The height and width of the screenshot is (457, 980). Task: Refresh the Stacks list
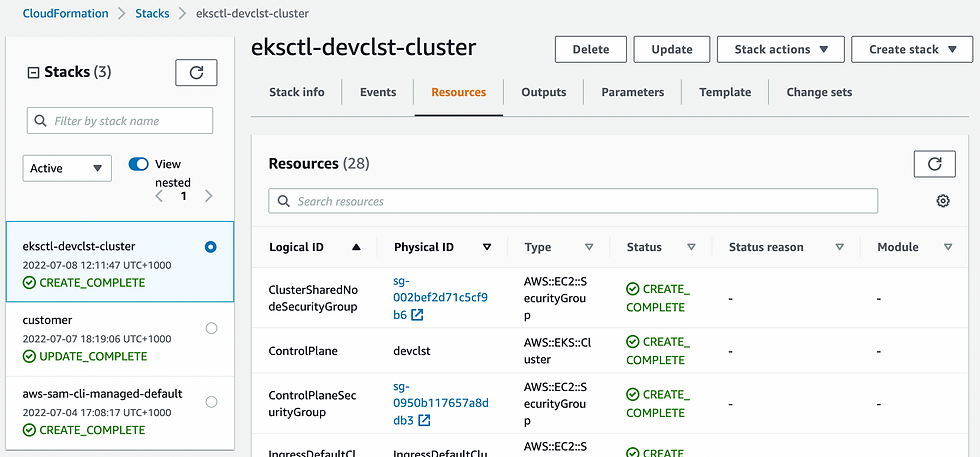click(196, 72)
